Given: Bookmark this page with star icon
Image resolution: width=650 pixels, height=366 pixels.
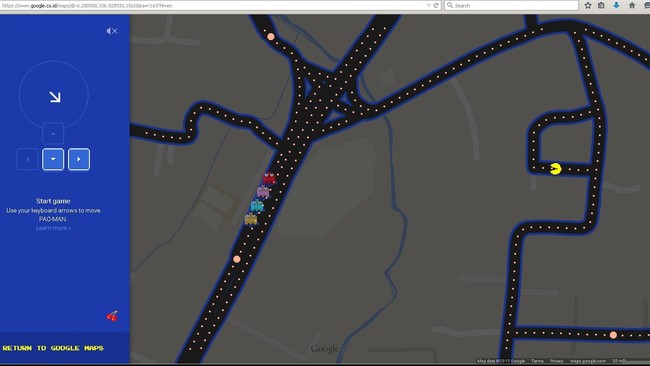Looking at the screenshot, I should click(588, 5).
